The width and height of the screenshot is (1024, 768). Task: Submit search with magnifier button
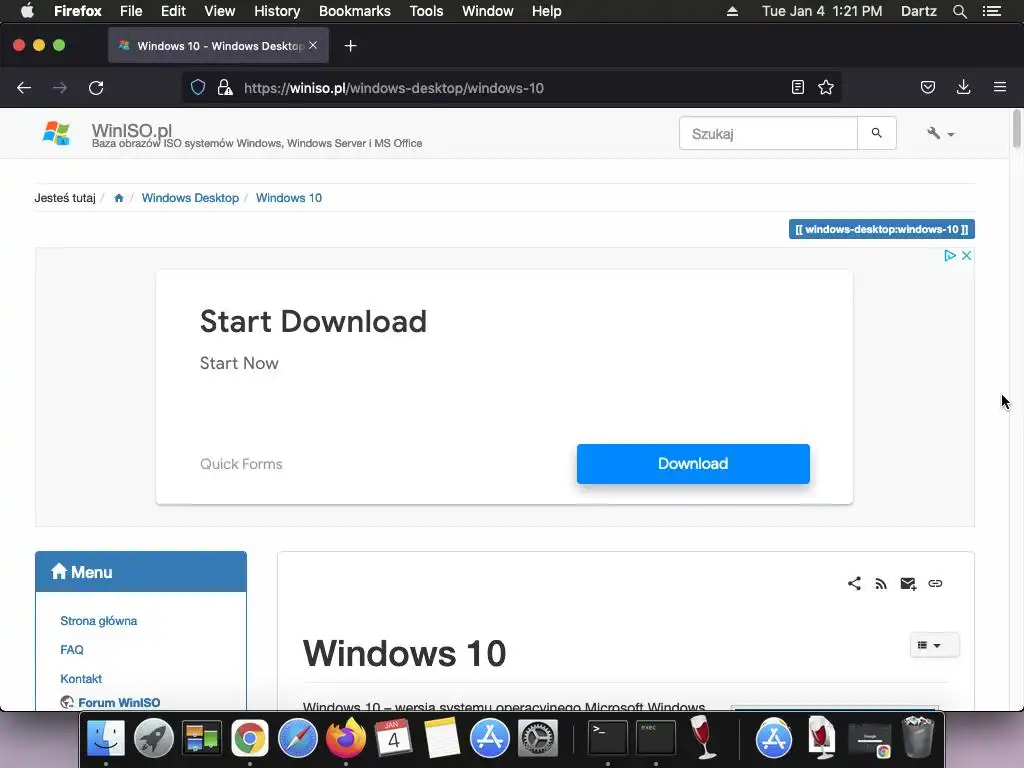[876, 133]
